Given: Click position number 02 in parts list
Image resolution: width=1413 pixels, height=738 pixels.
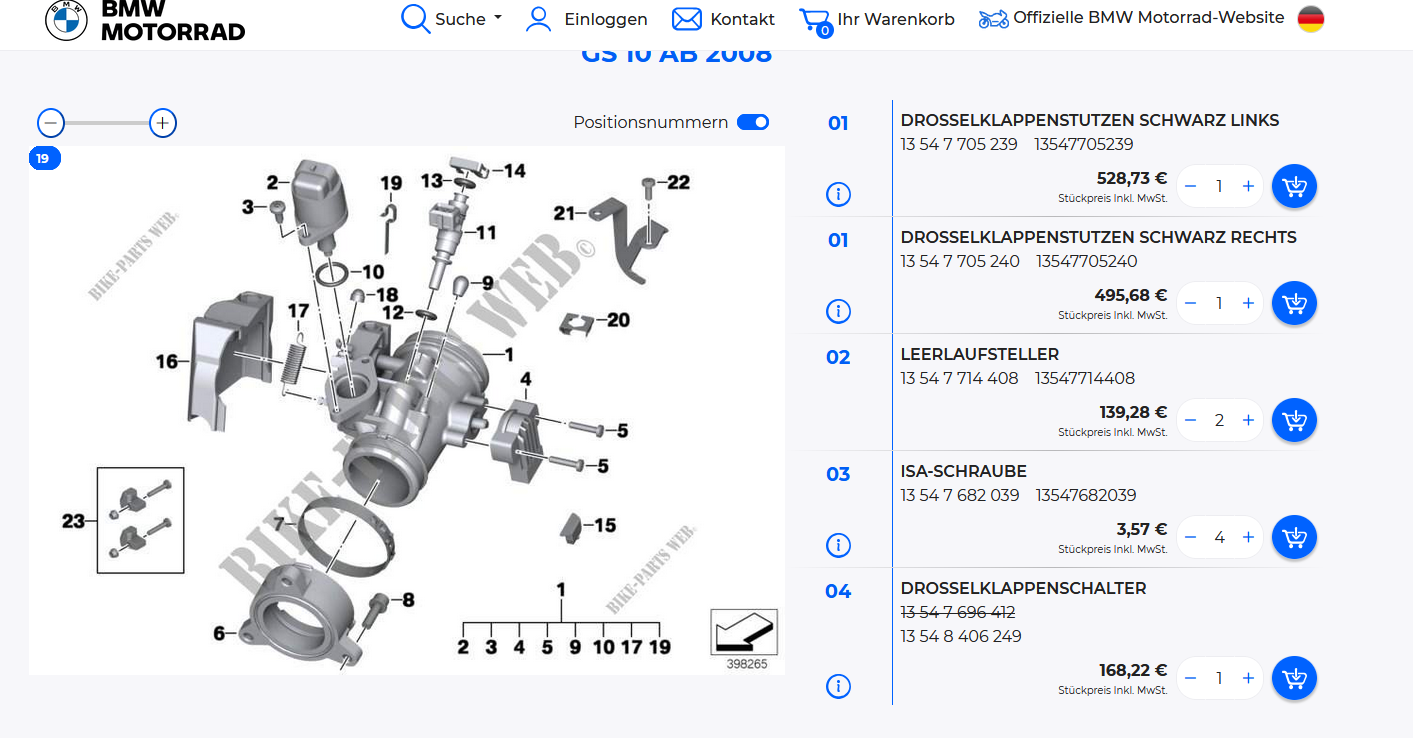Looking at the screenshot, I should tap(838, 357).
